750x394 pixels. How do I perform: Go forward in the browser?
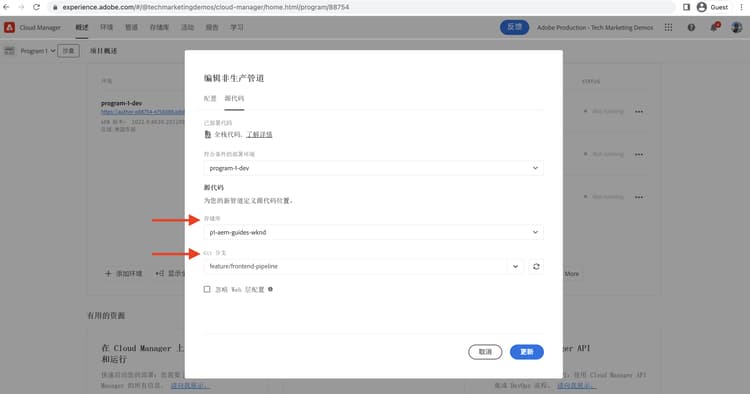tap(21, 7)
